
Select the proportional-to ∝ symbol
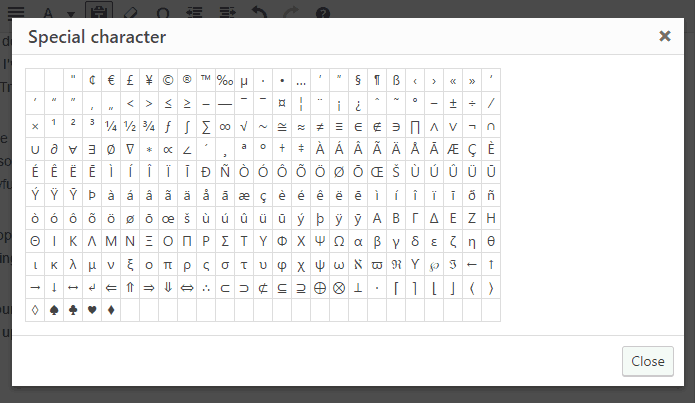tap(168, 149)
